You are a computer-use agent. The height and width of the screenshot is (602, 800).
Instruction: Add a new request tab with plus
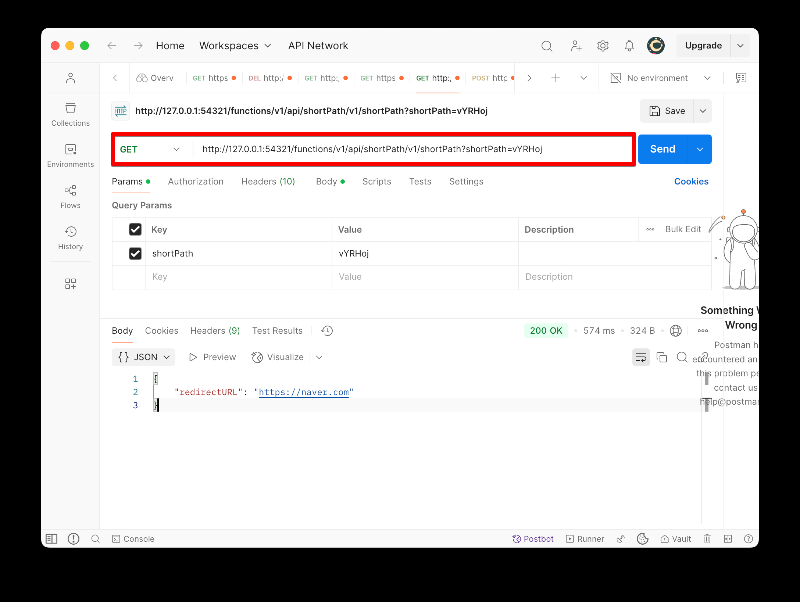pyautogui.click(x=556, y=78)
